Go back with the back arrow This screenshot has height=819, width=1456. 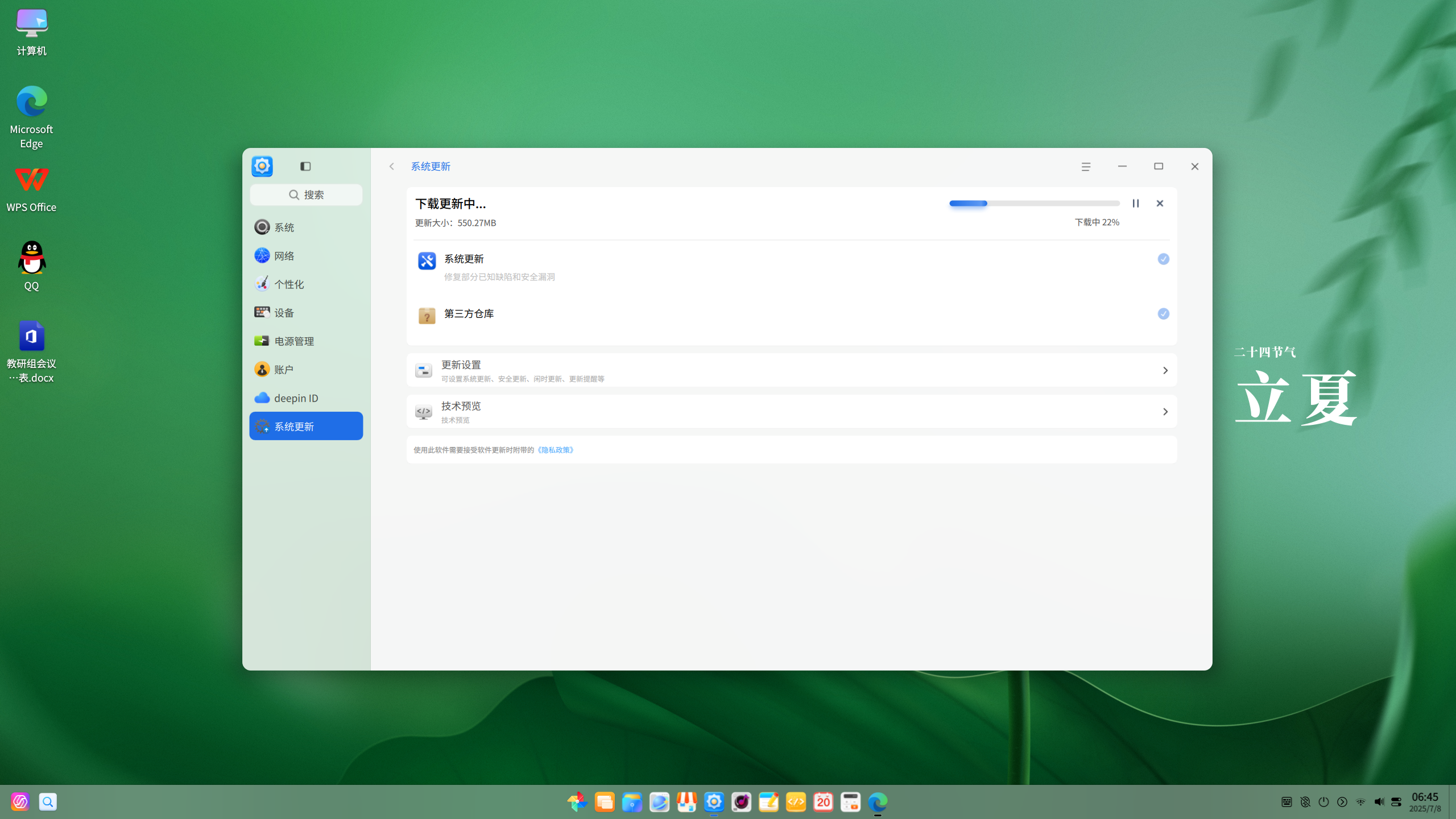(x=391, y=166)
